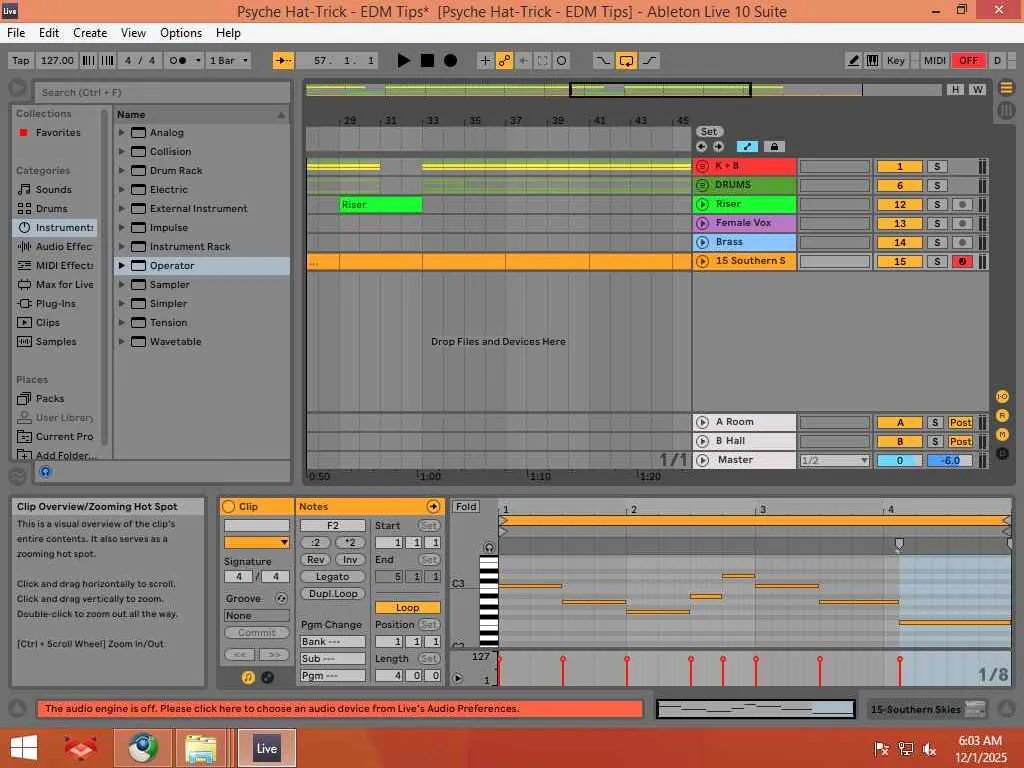Enter MIDI Map Mode
This screenshot has width=1024, height=768.
pos(935,61)
